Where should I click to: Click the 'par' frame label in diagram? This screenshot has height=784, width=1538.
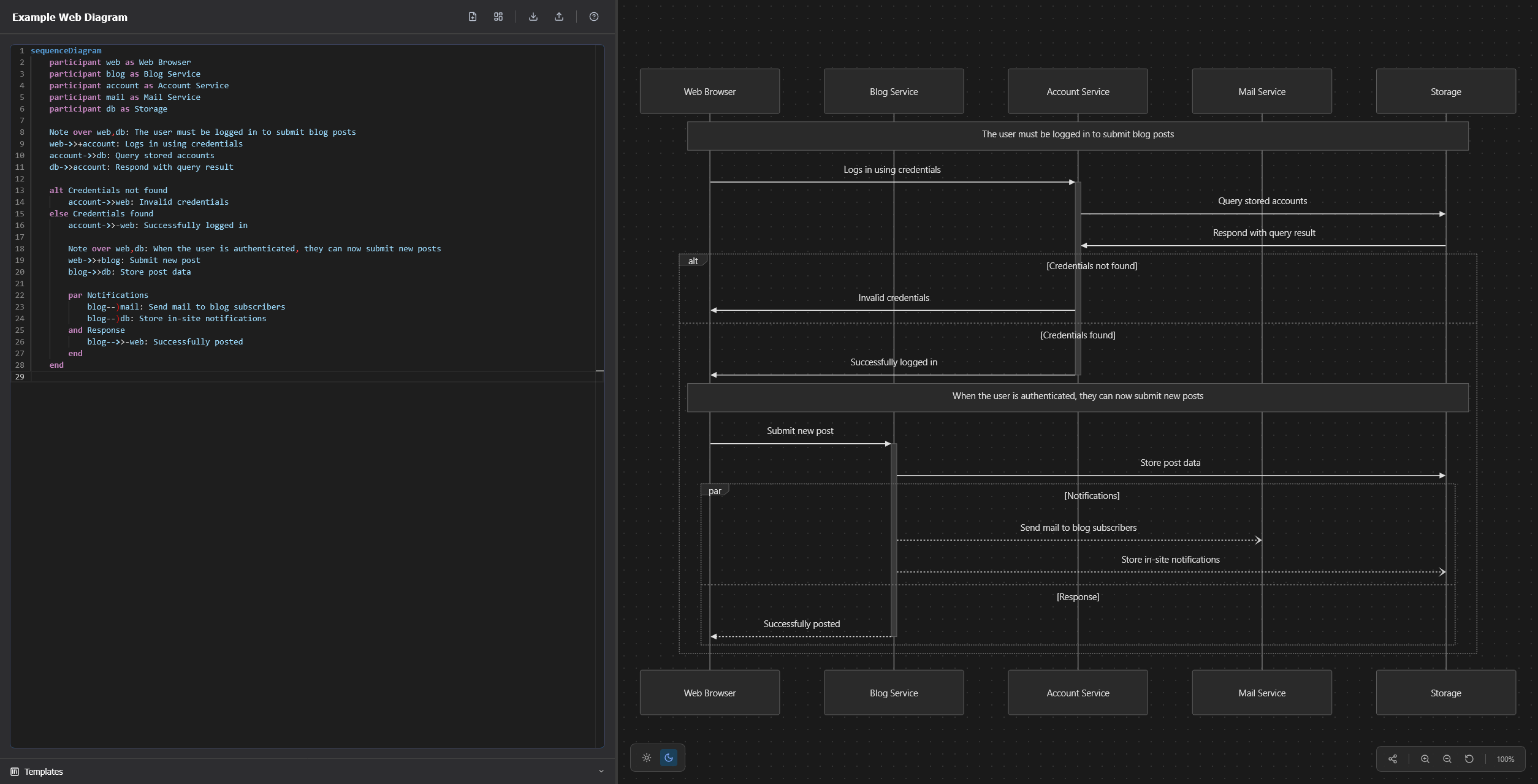coord(715,490)
